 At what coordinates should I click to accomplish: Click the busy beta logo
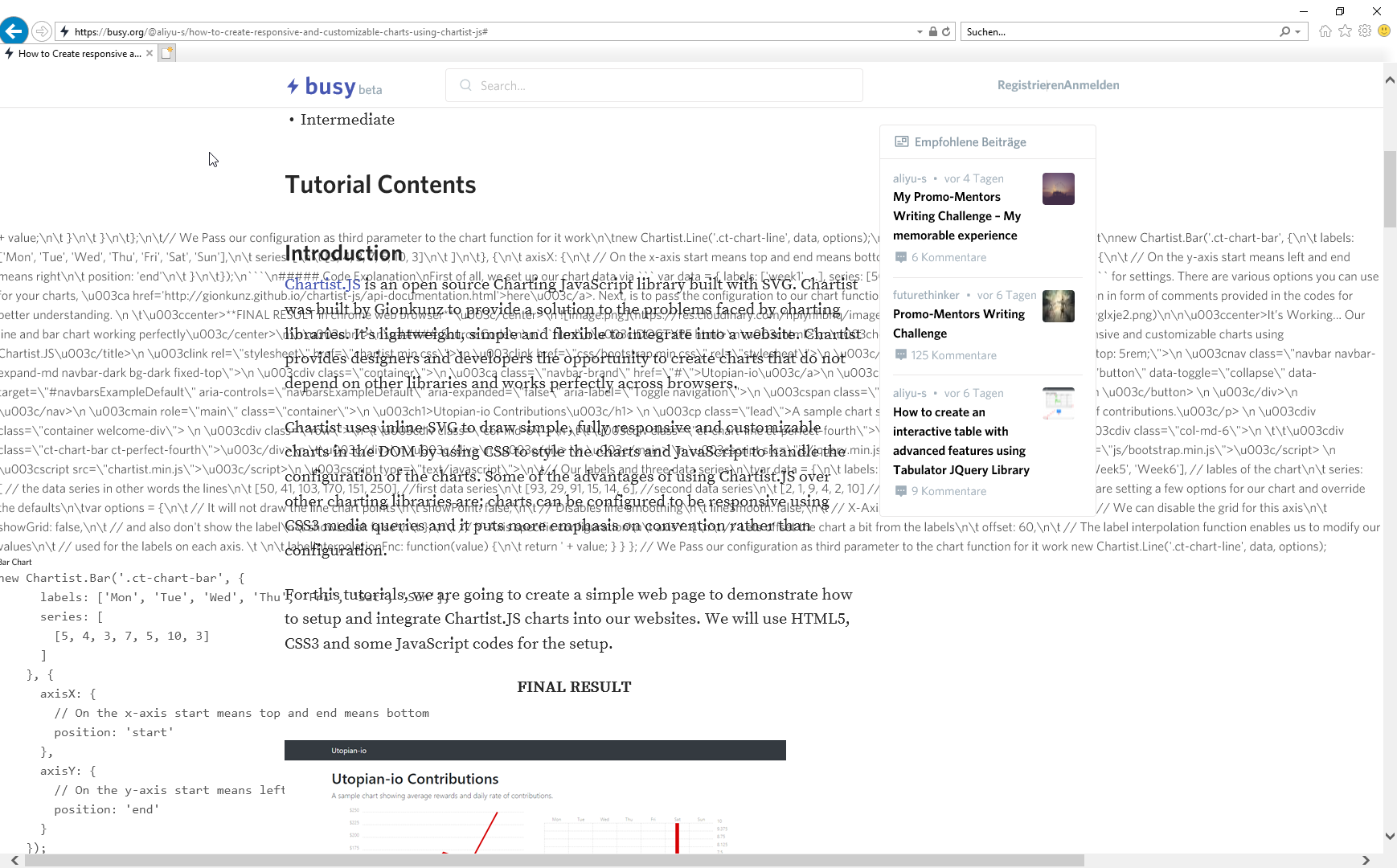point(334,86)
